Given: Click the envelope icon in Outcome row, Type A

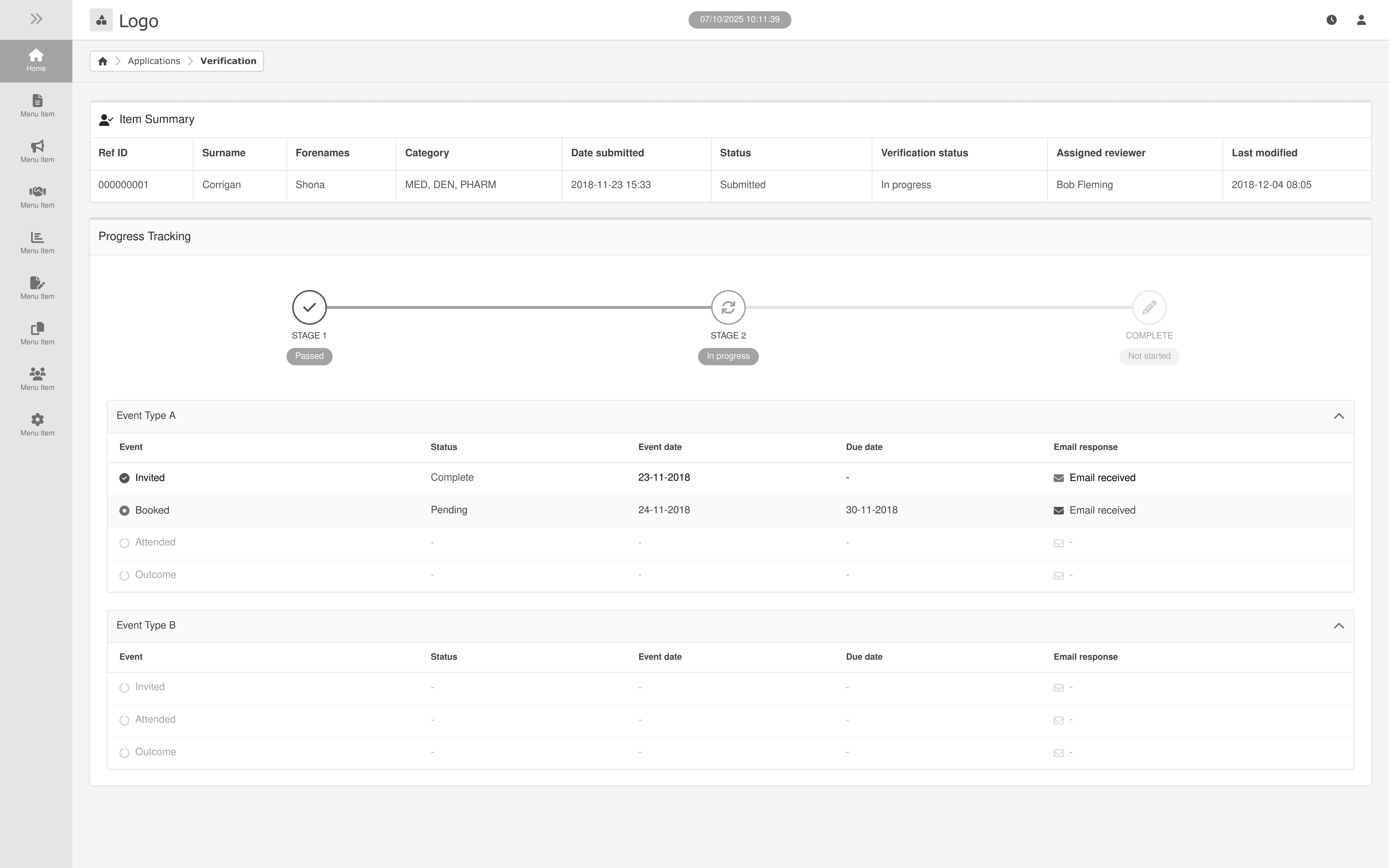Looking at the screenshot, I should tap(1058, 576).
